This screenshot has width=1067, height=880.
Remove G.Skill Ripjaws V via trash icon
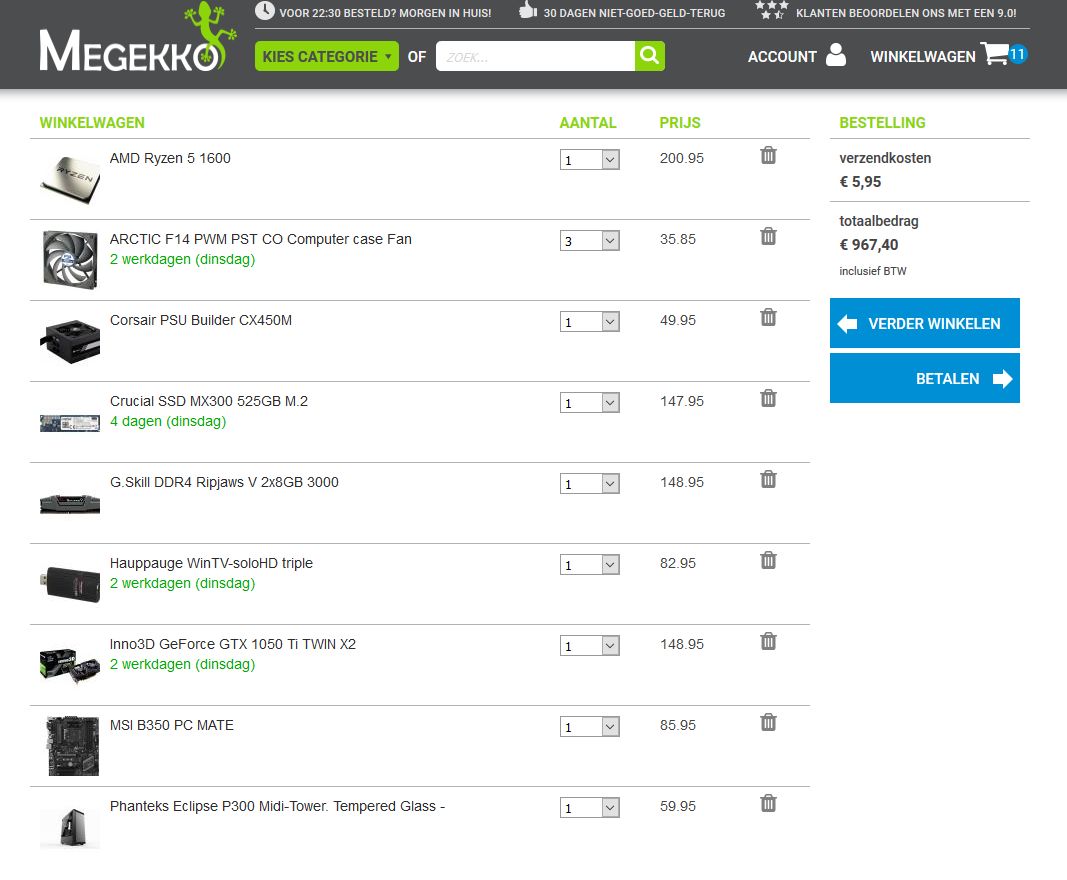click(x=768, y=480)
